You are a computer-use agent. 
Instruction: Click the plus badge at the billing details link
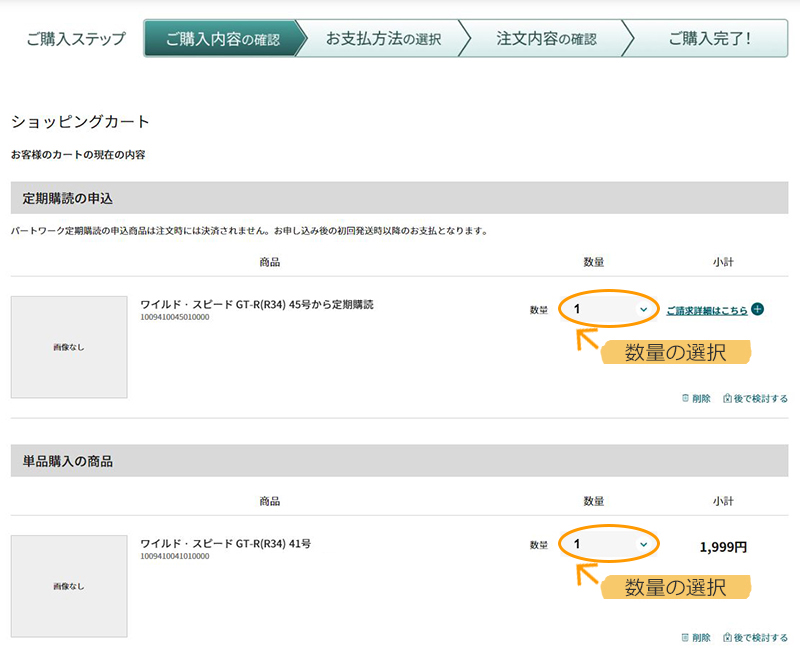[757, 310]
